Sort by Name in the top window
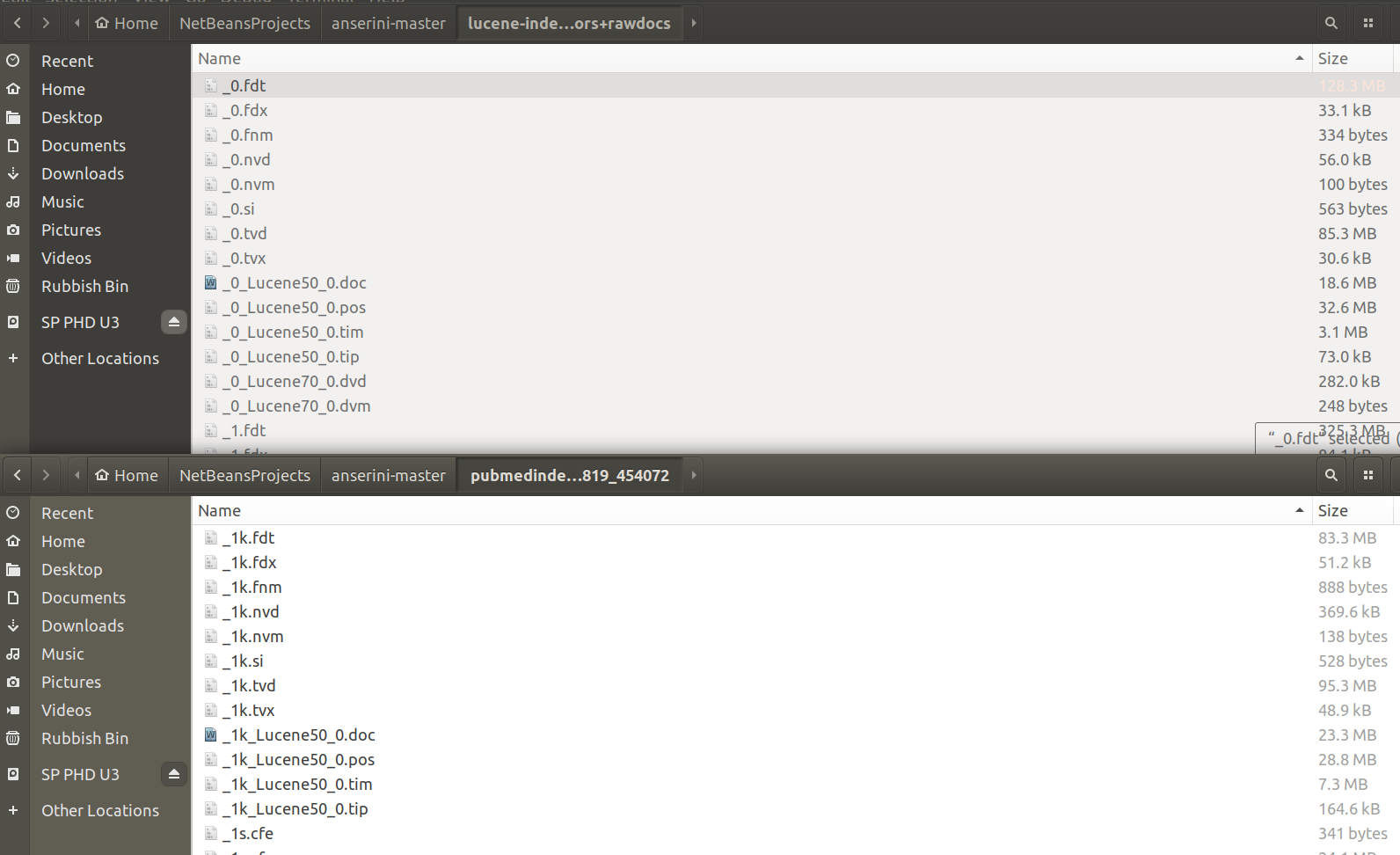The height and width of the screenshot is (855, 1400). [751, 58]
